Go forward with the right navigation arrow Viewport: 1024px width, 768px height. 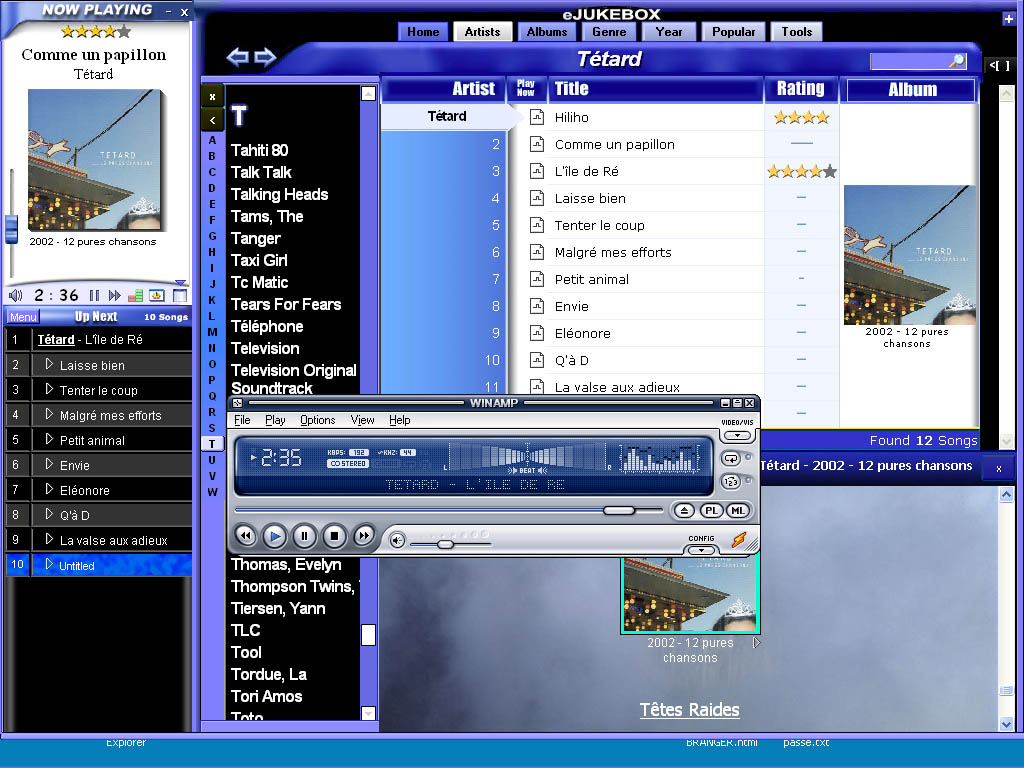tap(264, 57)
